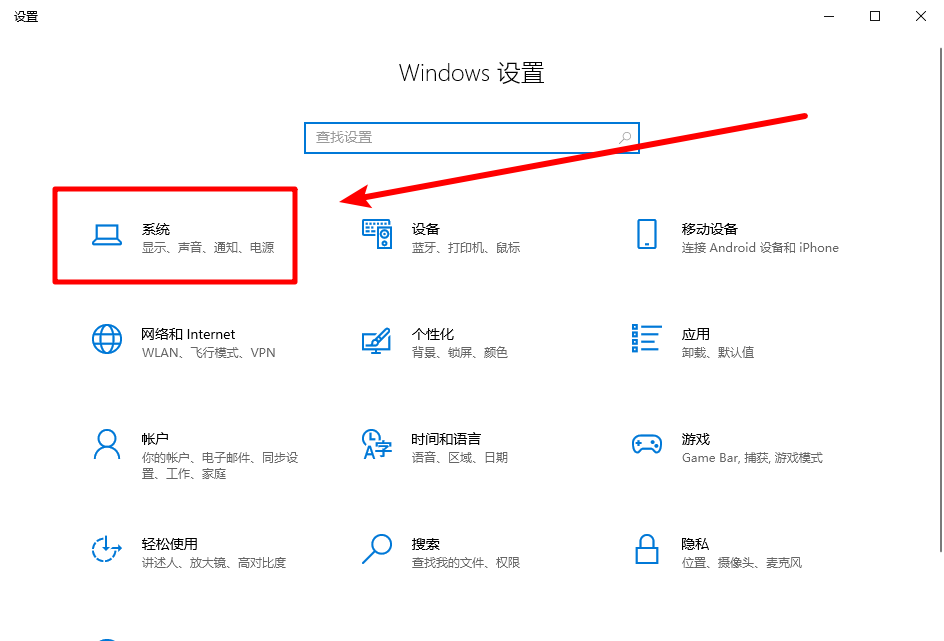Close the 设置 window
944x641 pixels.
point(921,16)
